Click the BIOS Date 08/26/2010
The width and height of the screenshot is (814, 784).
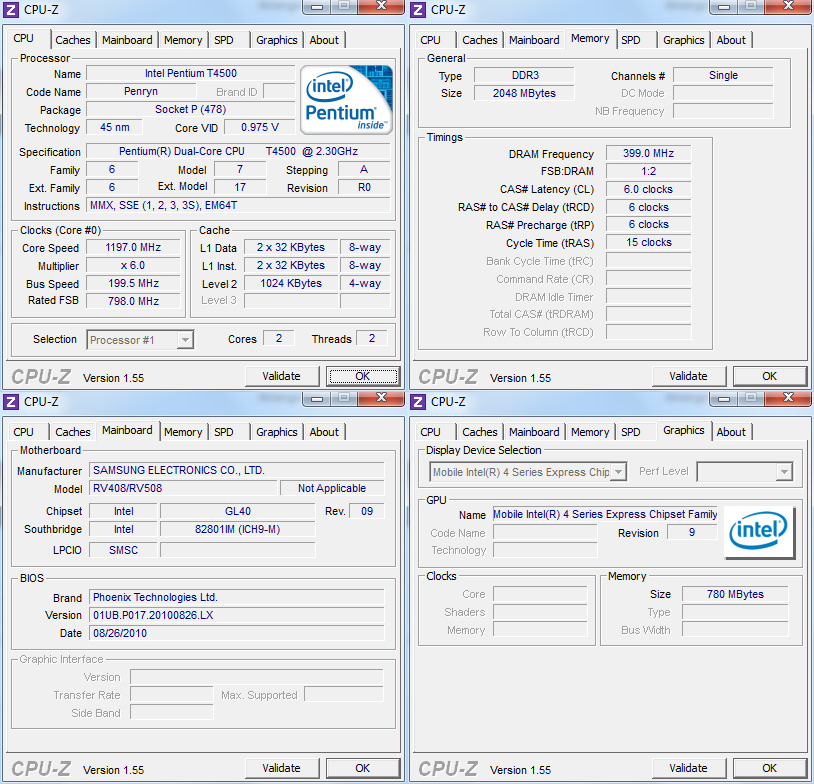tap(237, 633)
